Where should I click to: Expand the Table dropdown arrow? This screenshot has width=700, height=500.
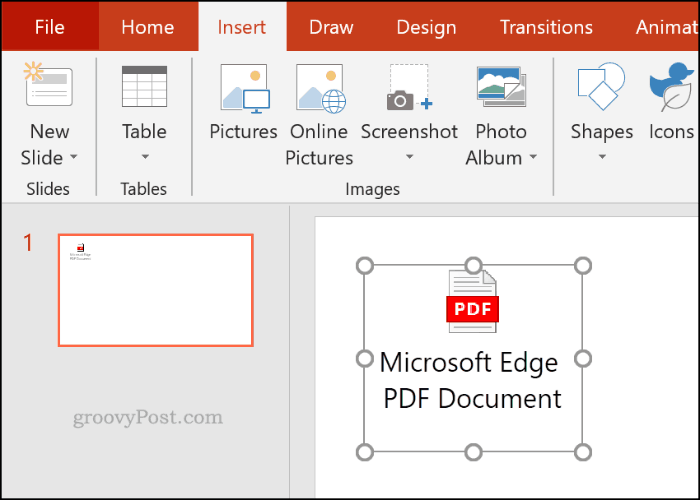tap(144, 157)
